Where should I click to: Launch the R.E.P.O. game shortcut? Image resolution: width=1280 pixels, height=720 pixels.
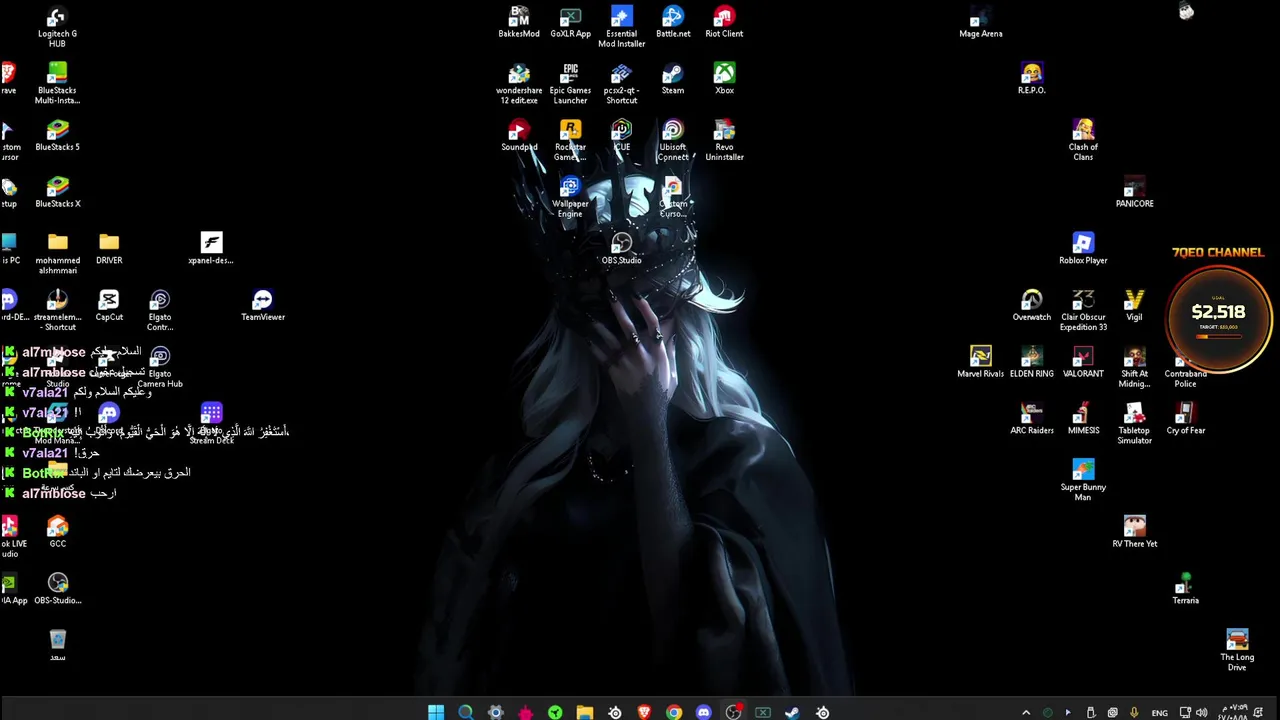(1032, 79)
